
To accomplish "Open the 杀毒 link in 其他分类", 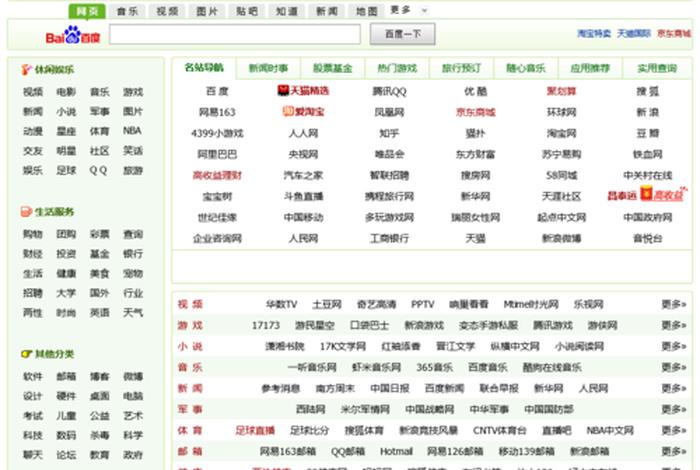I will click(x=99, y=435).
